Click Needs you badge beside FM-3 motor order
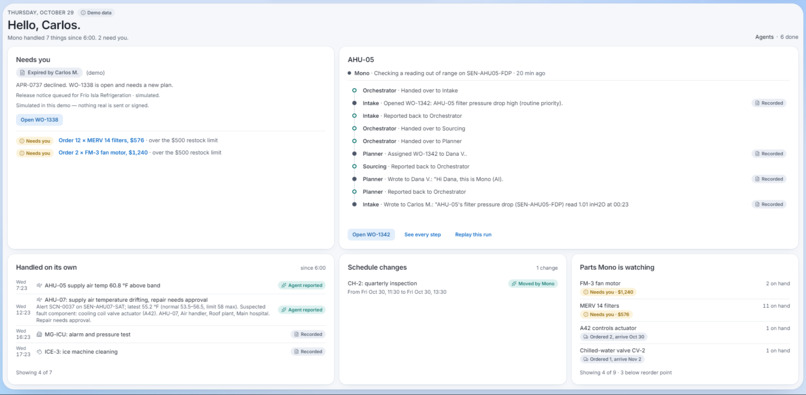This screenshot has width=806, height=395. click(x=35, y=153)
